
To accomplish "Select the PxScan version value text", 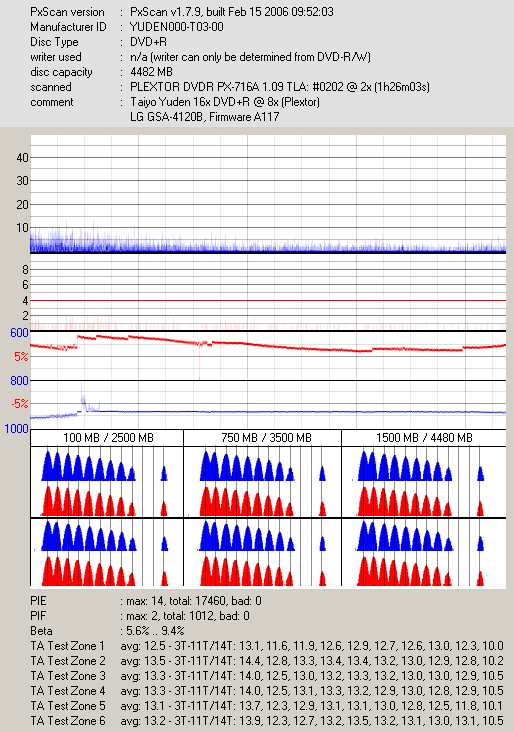I will click(232, 12).
